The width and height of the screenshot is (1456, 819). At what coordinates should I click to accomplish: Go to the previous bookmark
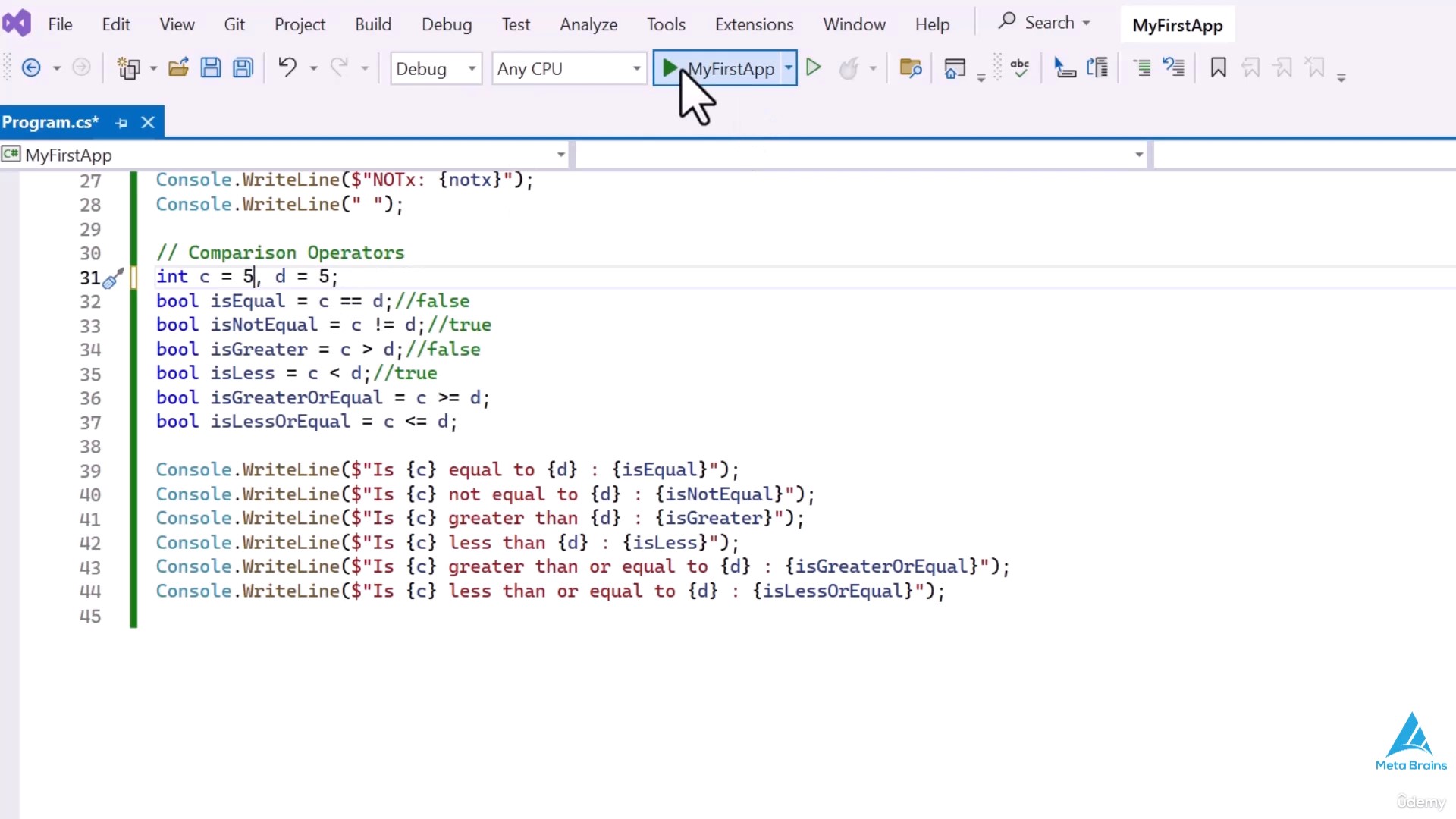tap(1250, 68)
